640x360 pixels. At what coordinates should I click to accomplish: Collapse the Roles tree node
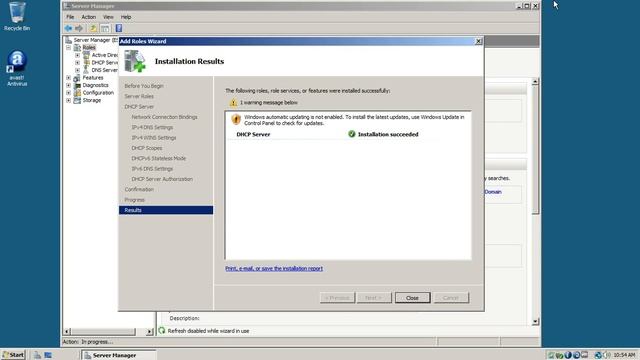tap(69, 47)
